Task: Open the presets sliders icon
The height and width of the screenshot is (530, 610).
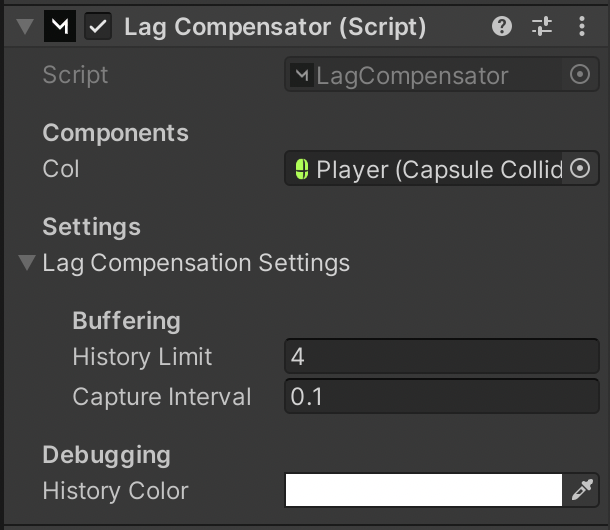Action: coord(541,27)
